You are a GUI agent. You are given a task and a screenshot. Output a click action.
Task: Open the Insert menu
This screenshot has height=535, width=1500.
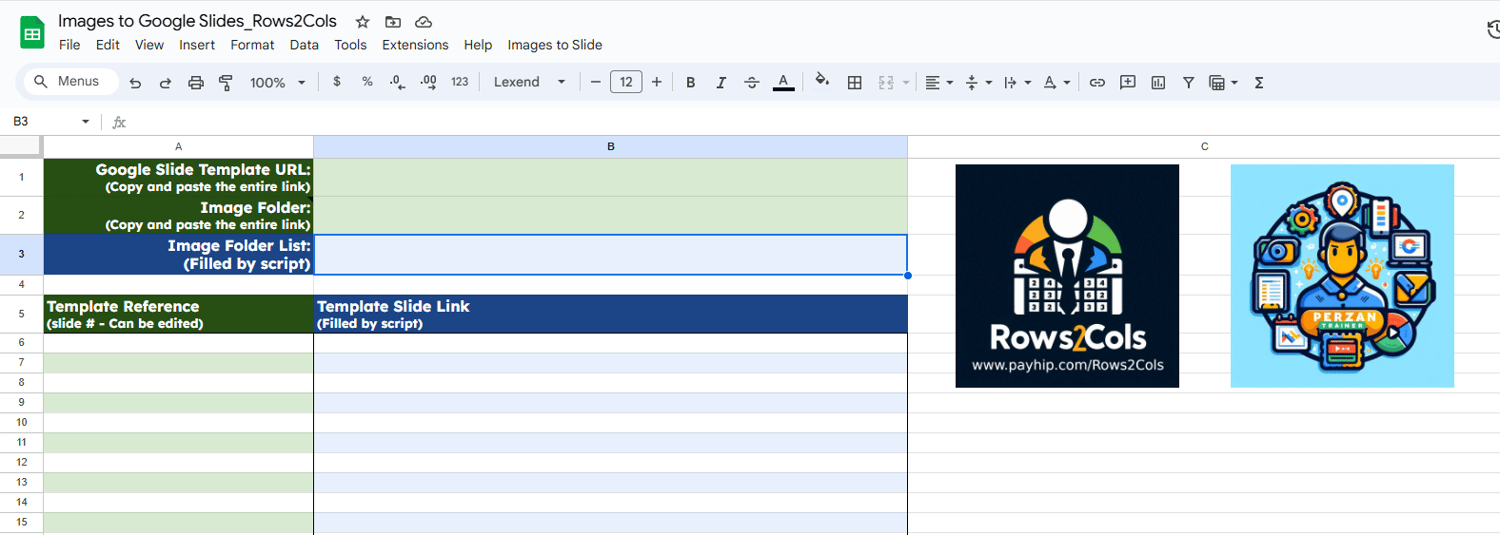(x=197, y=45)
